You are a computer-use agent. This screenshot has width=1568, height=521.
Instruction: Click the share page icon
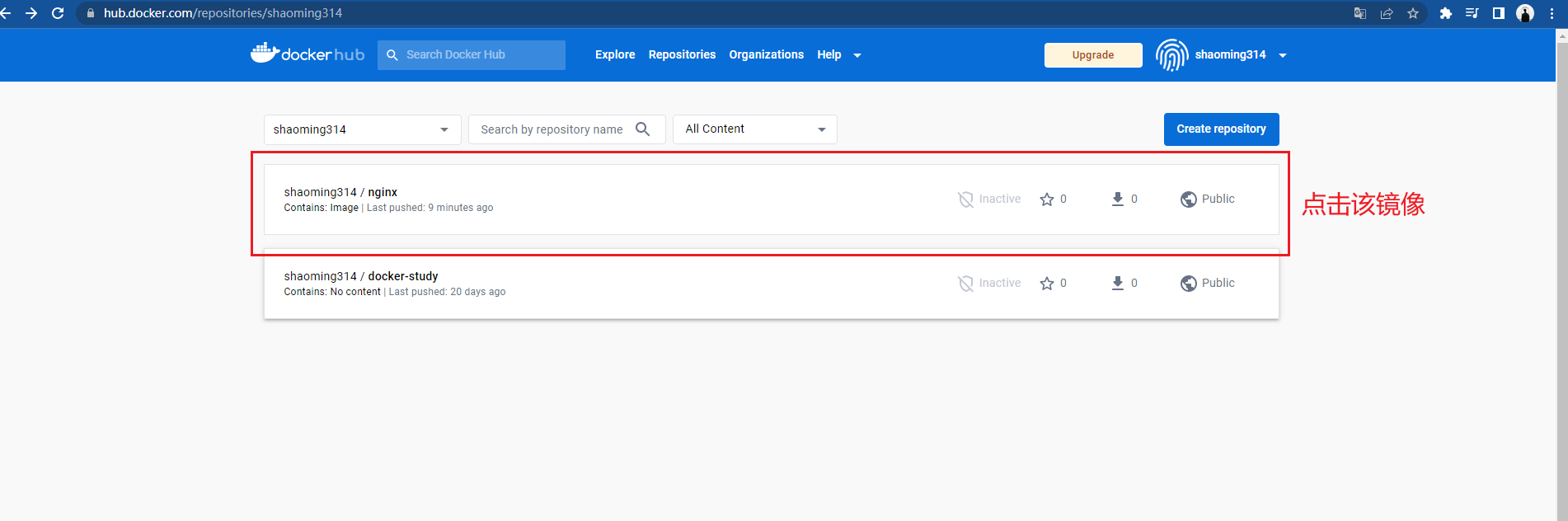[x=1387, y=13]
